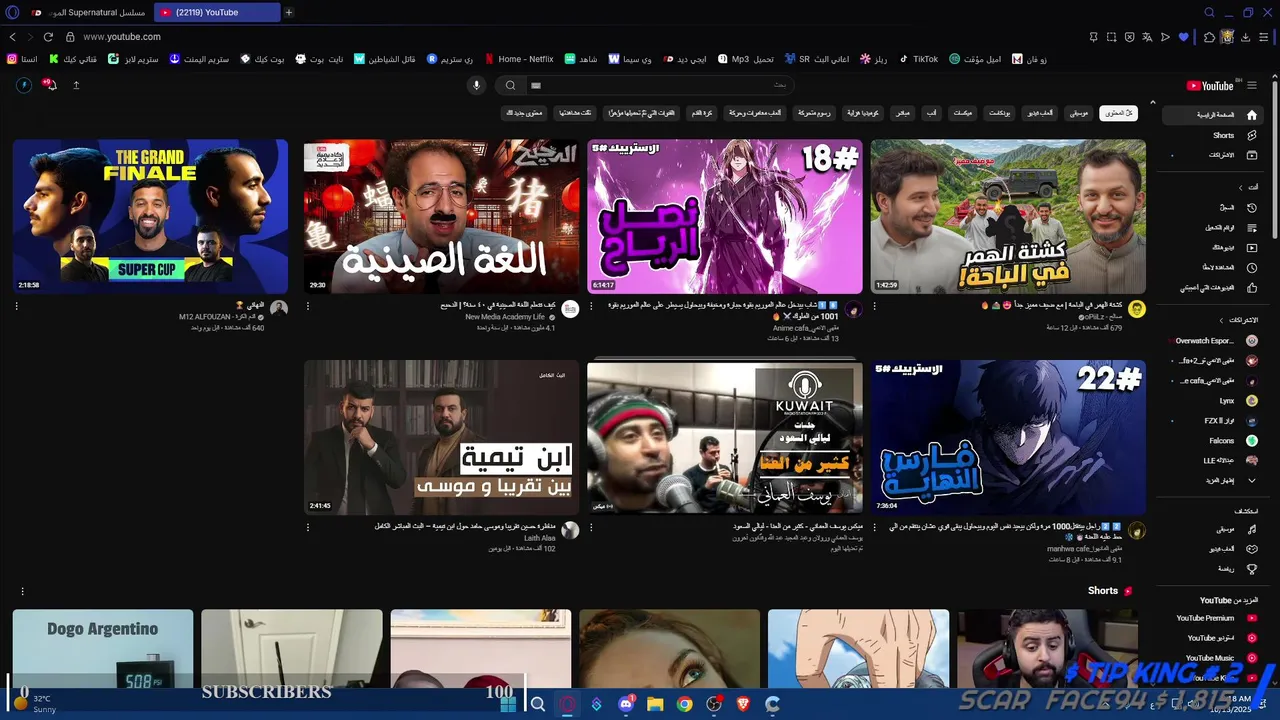This screenshot has height=720, width=1280.
Task: Open Shorts shelf options menu
Action: (x=22, y=591)
